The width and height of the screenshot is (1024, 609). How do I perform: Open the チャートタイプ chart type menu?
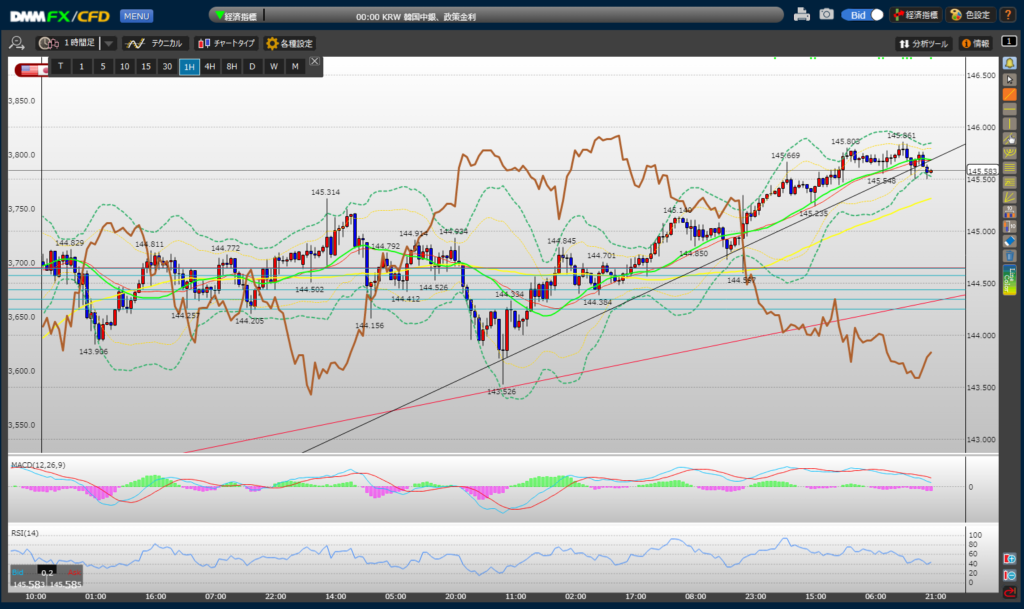click(226, 43)
